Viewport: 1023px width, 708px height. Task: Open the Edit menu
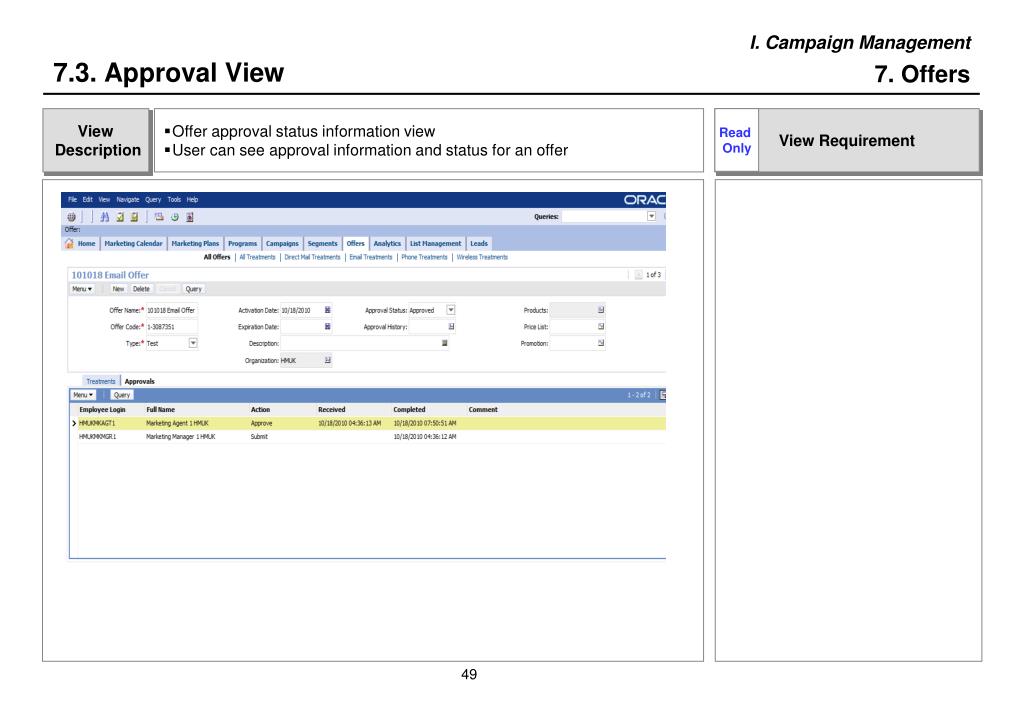[x=87, y=200]
